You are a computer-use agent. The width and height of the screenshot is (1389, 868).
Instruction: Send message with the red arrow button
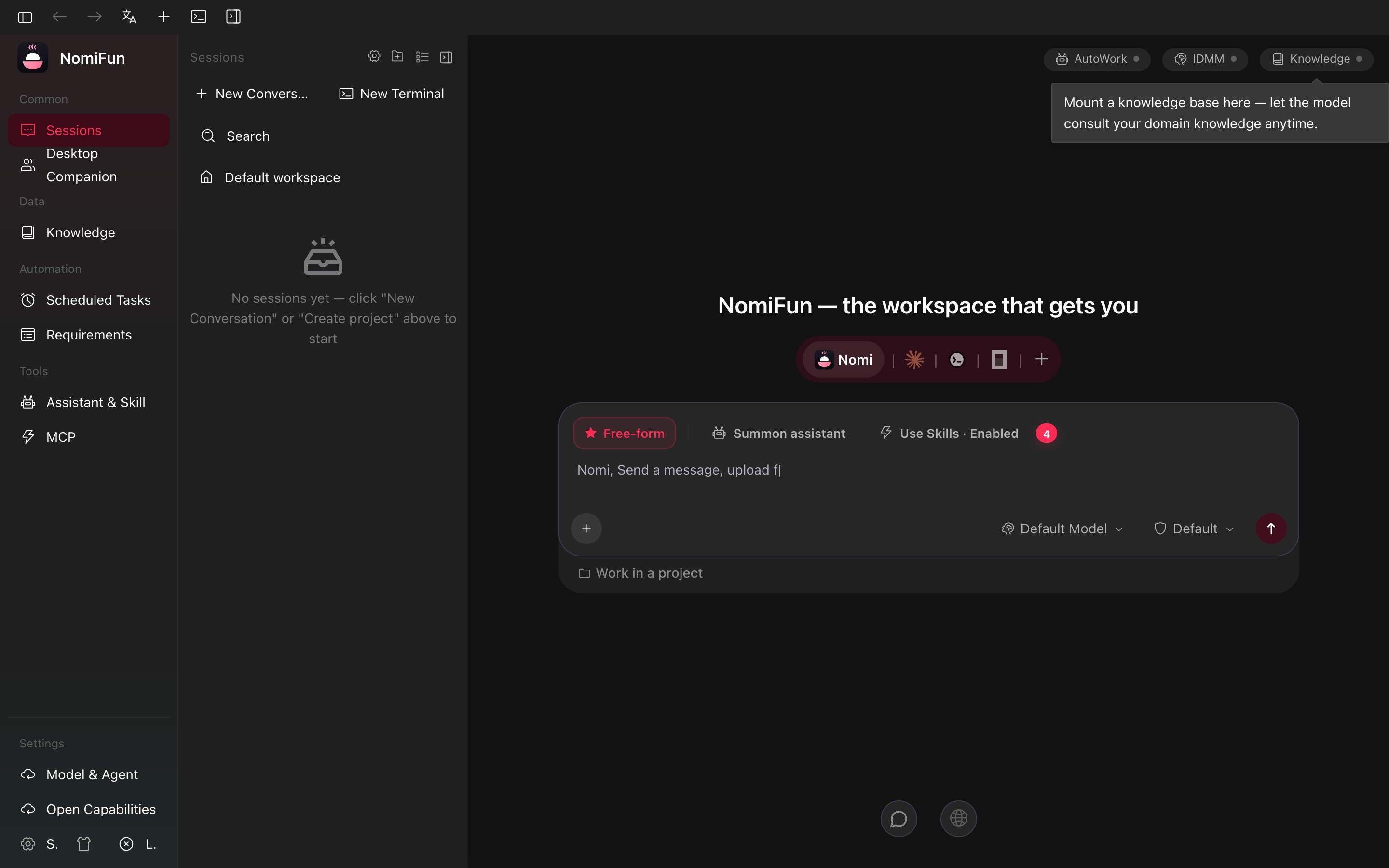click(x=1271, y=529)
